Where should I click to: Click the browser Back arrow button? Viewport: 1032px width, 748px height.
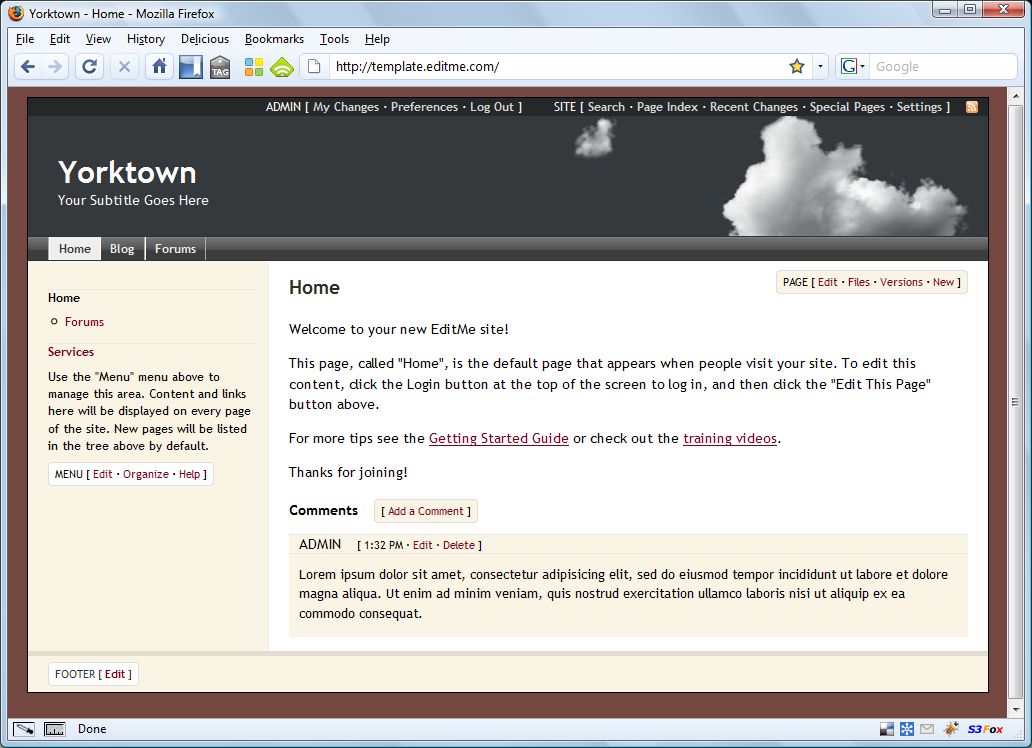pyautogui.click(x=27, y=67)
